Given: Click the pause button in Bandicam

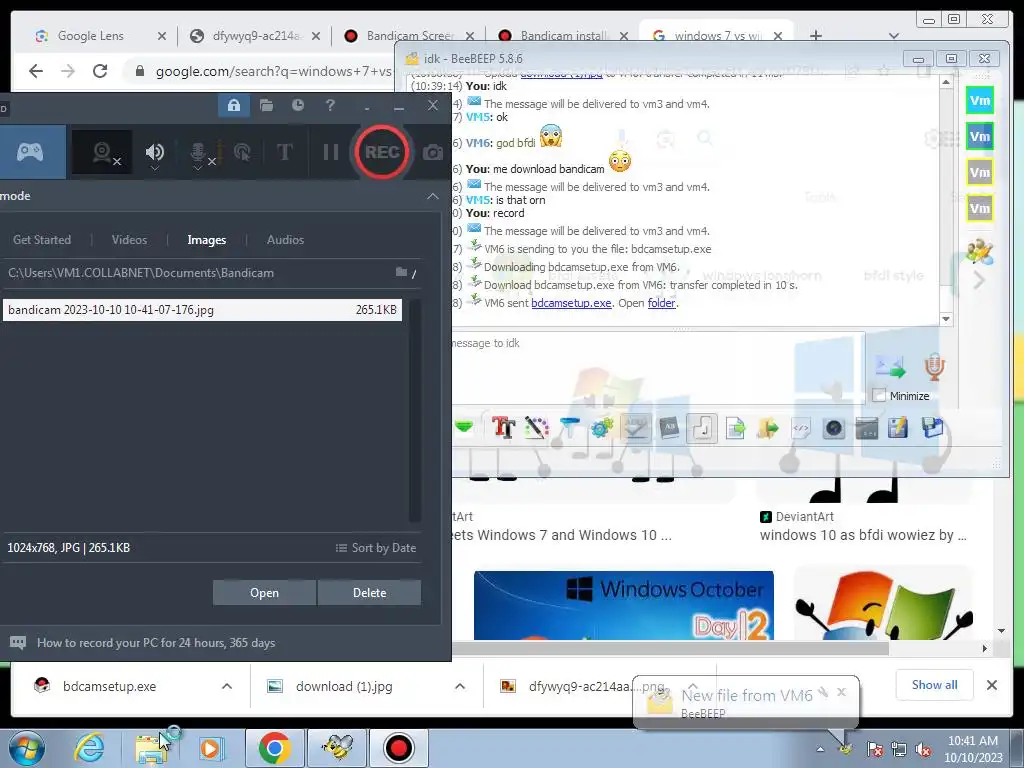Looking at the screenshot, I should 331,152.
